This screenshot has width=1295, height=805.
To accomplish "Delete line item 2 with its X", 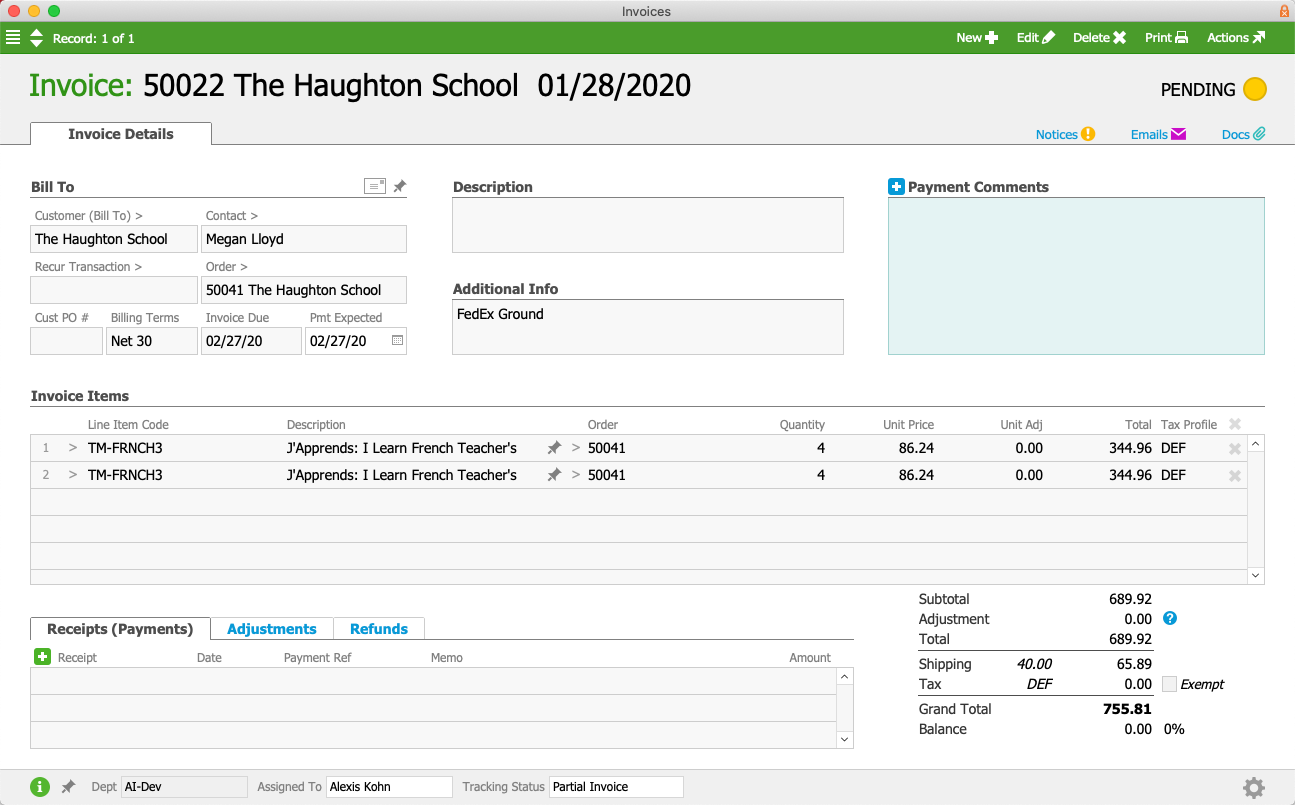I will pos(1235,476).
